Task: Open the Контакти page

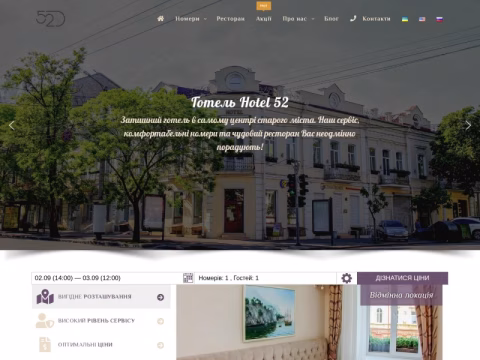Action: [376, 19]
